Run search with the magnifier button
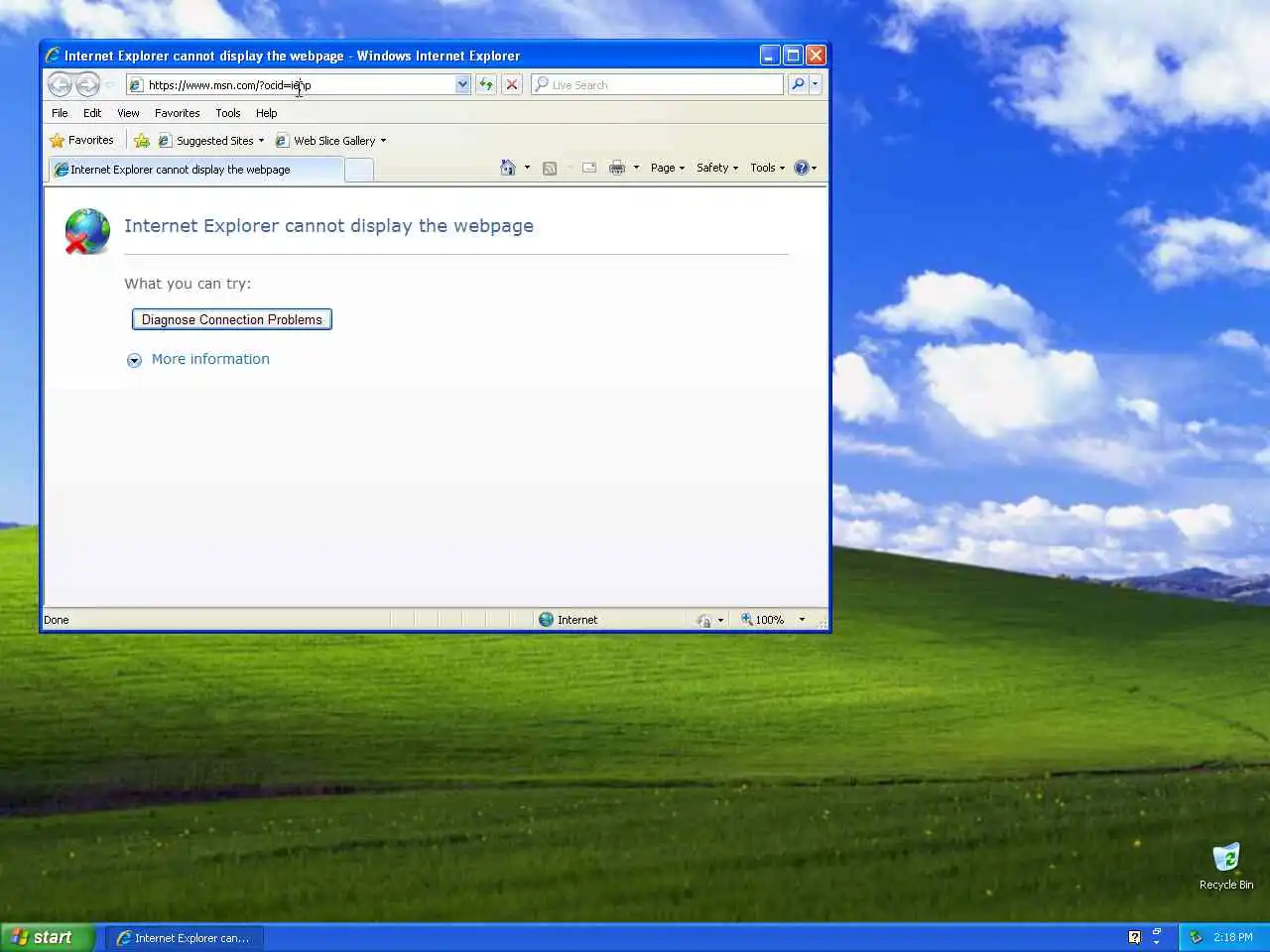The image size is (1270, 952). pos(798,85)
